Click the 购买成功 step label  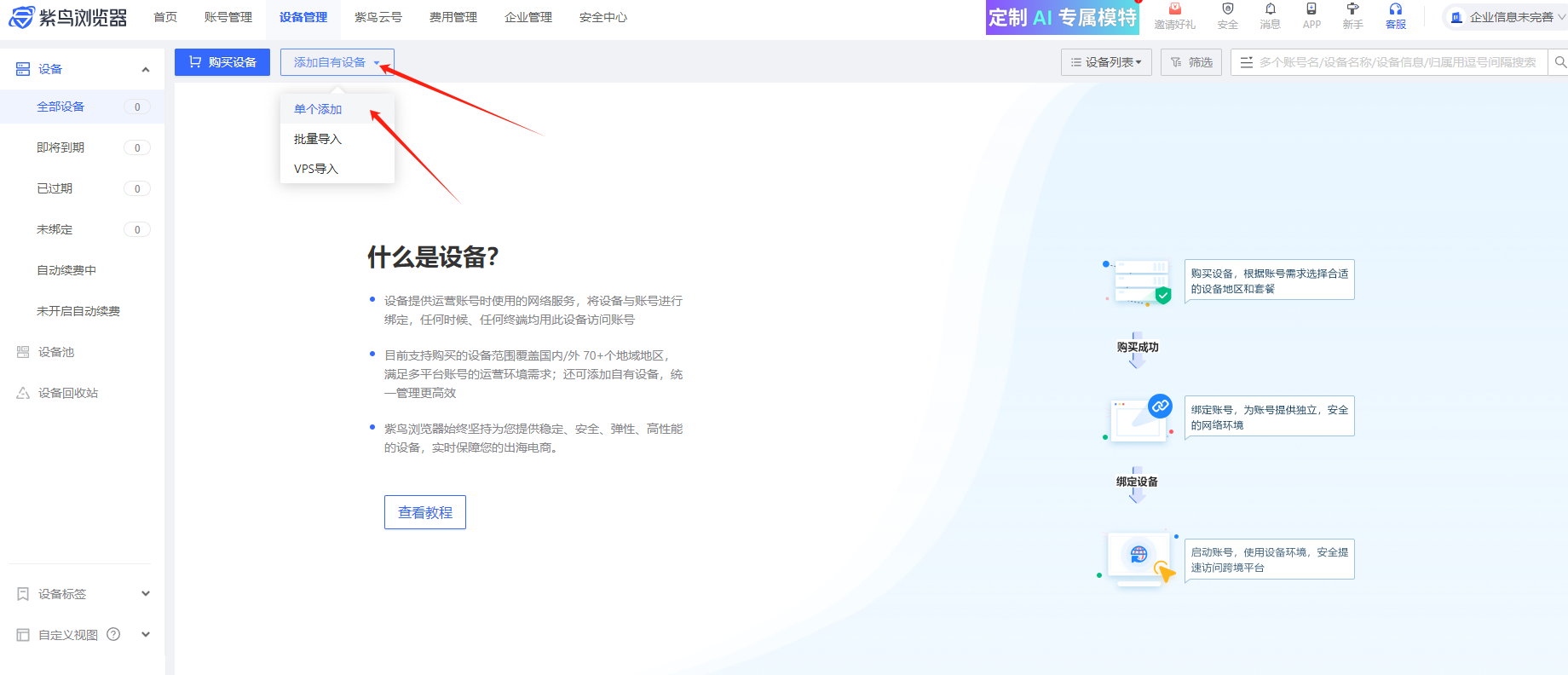point(1138,347)
